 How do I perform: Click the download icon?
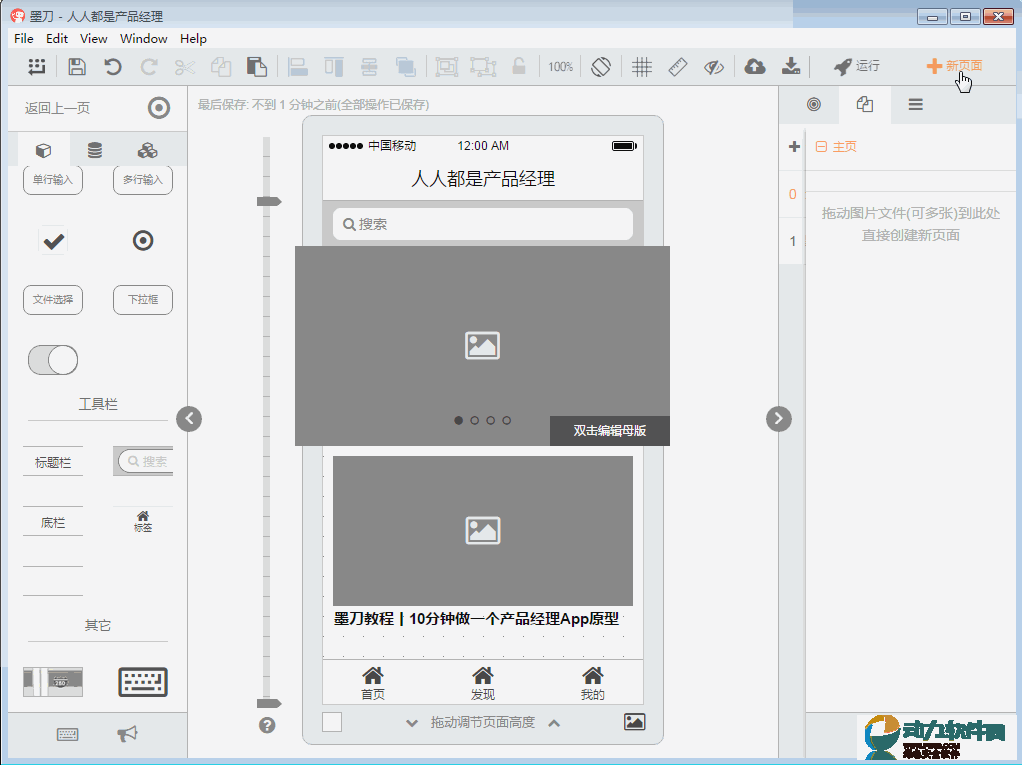point(791,66)
